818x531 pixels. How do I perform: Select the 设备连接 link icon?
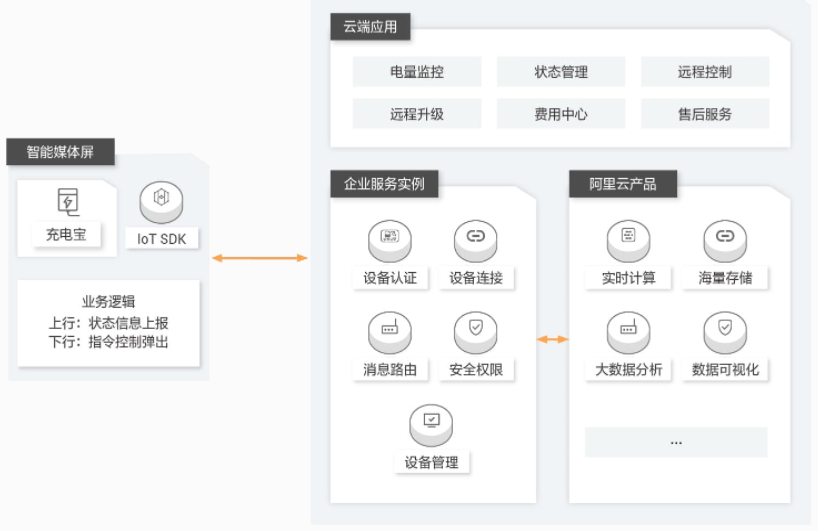tap(475, 240)
